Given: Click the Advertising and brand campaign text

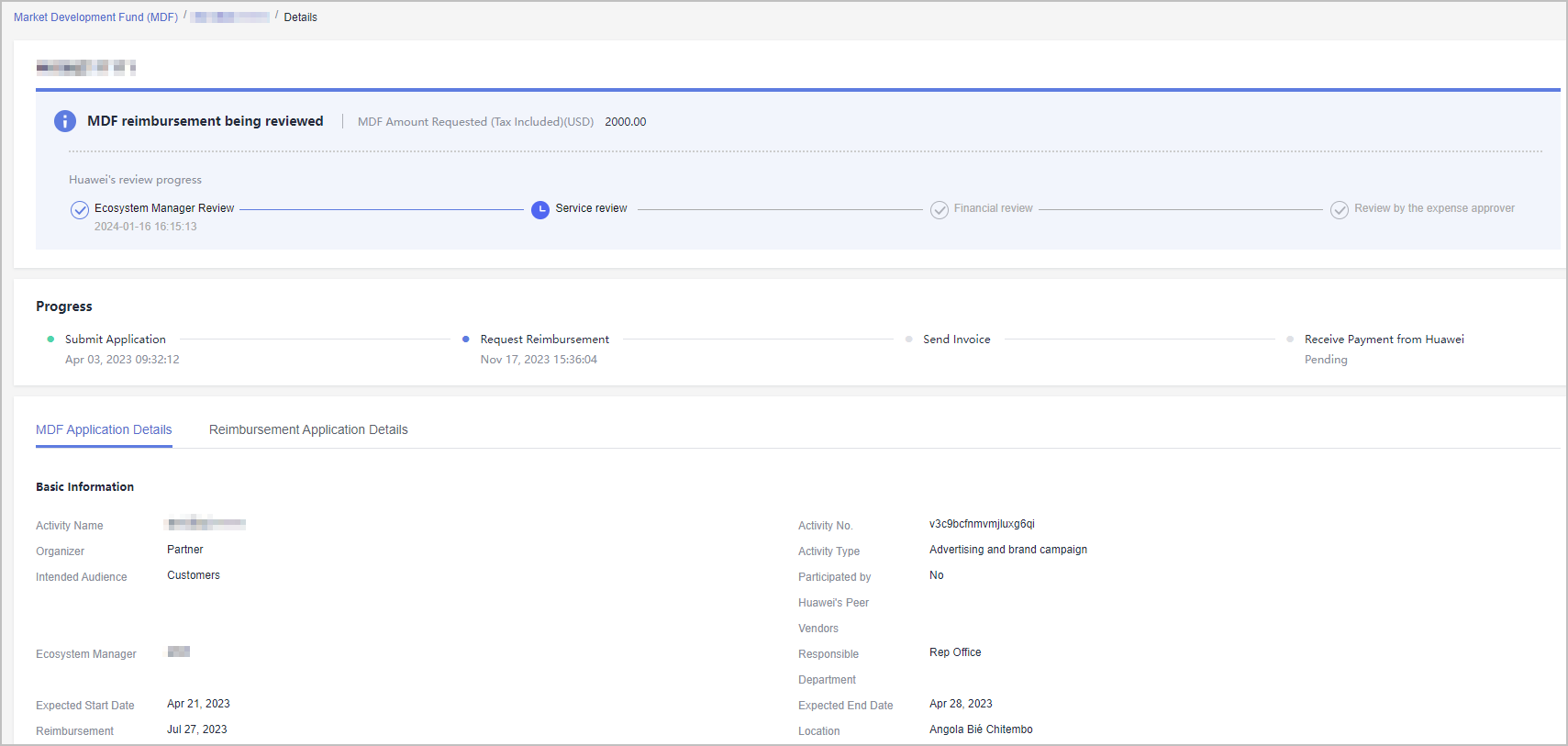Looking at the screenshot, I should pos(1007,550).
